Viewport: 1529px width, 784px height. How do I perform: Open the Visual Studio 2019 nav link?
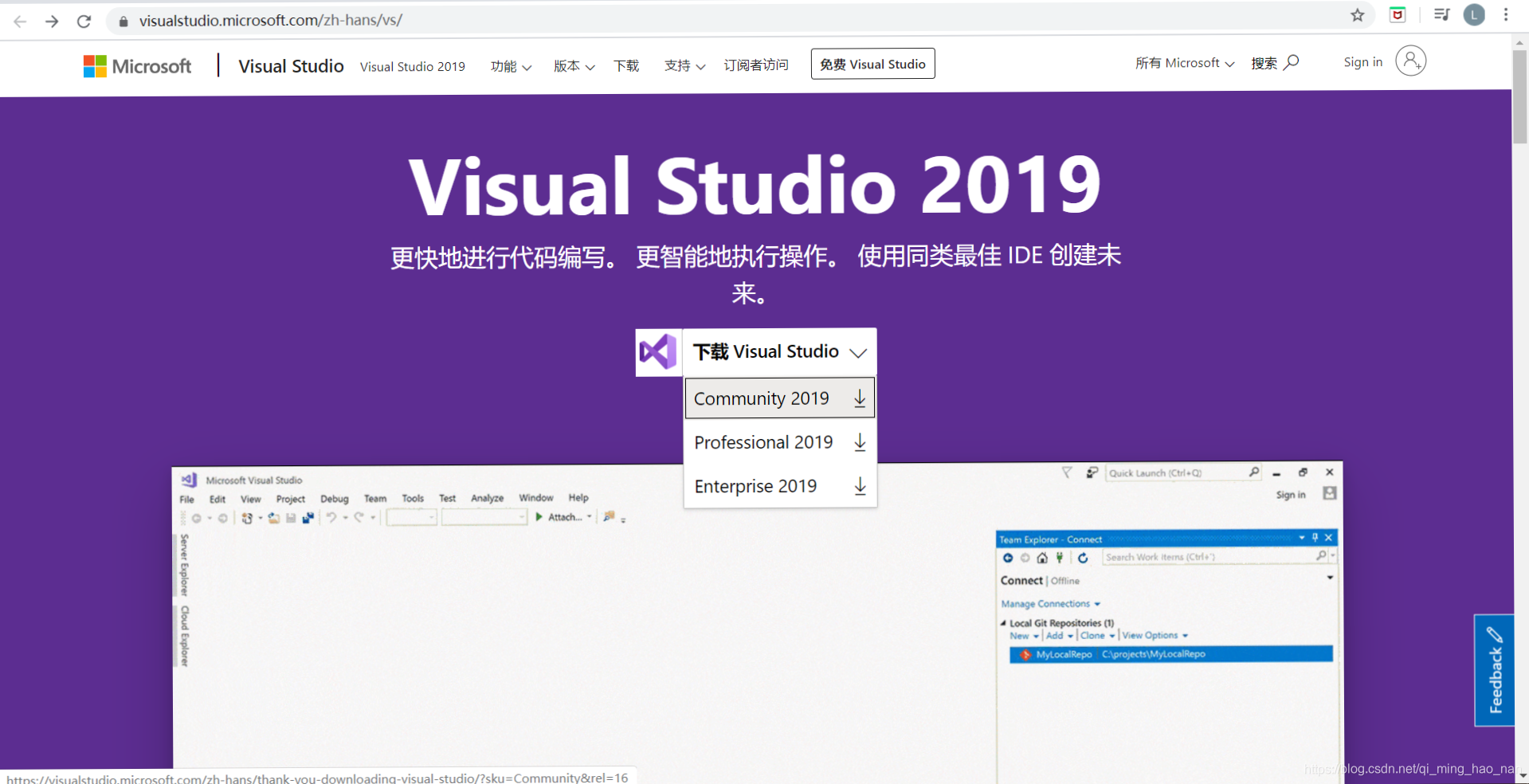[413, 67]
